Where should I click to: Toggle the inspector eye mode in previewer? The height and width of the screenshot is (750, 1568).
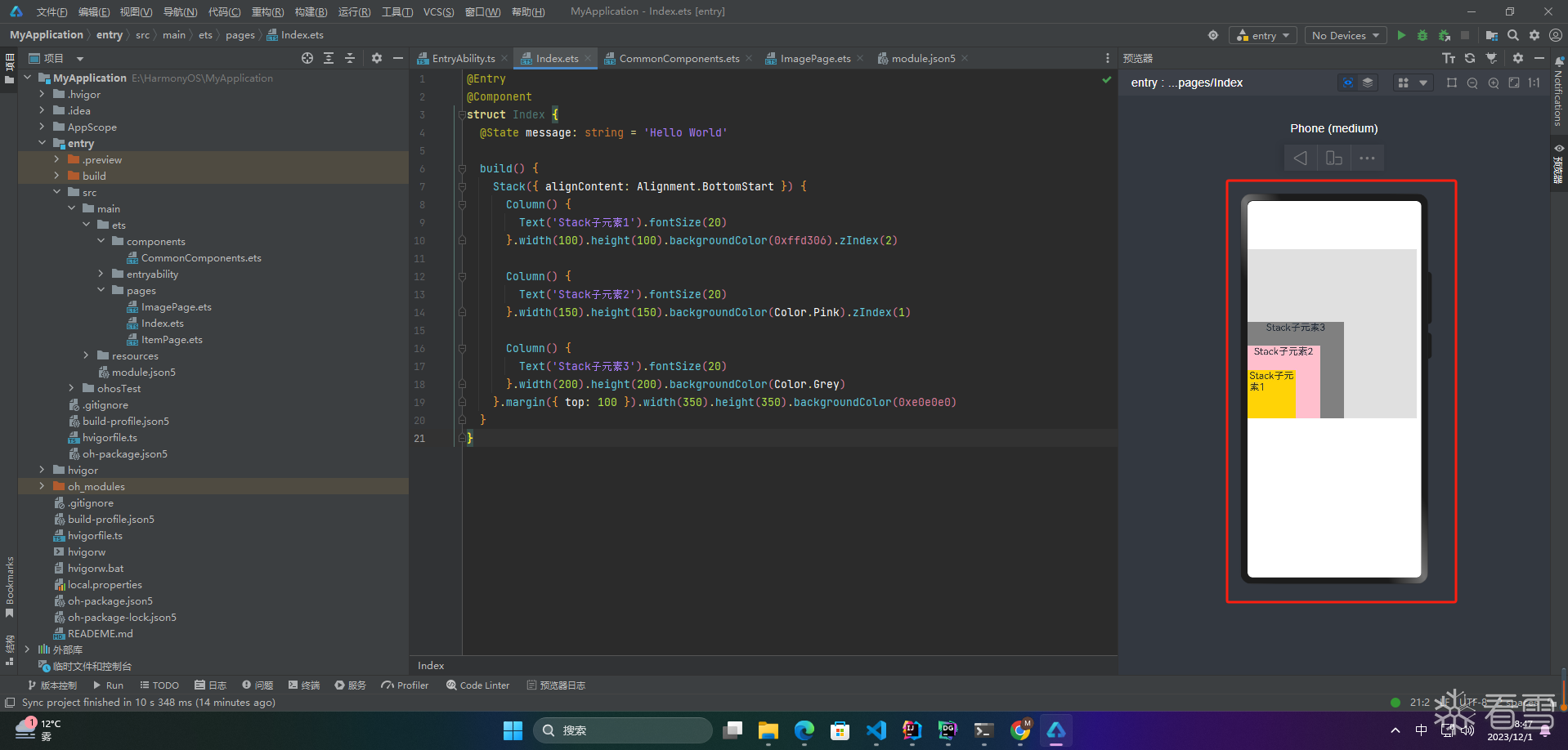tap(1348, 83)
